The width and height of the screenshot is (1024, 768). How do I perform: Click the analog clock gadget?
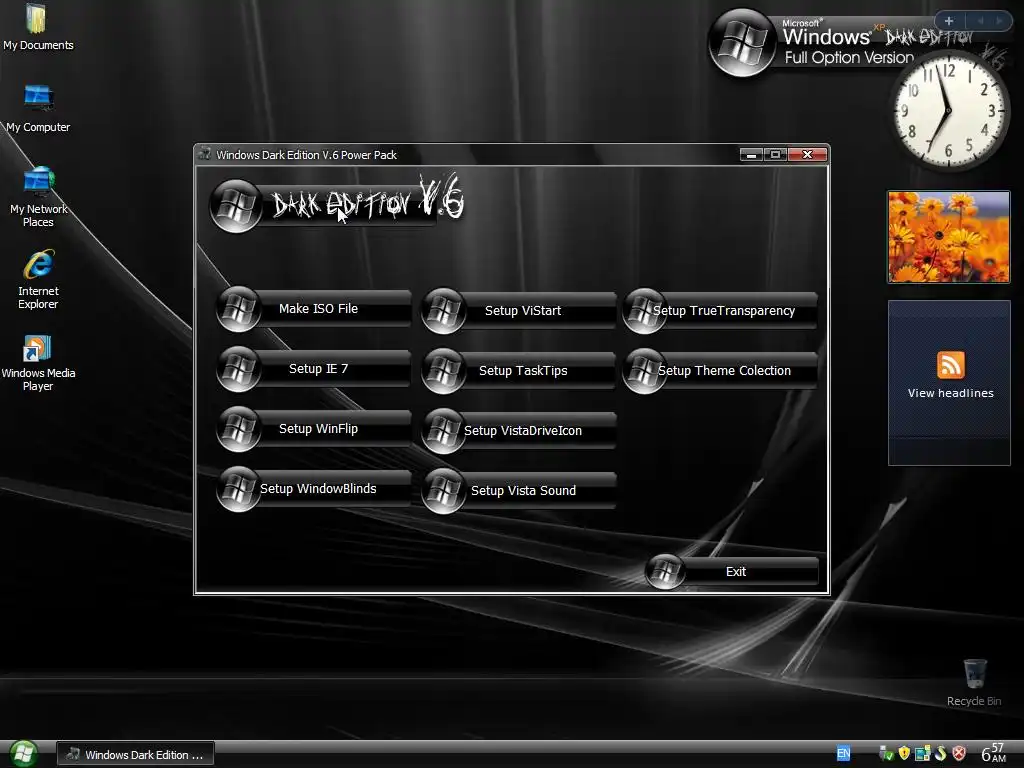(x=948, y=112)
